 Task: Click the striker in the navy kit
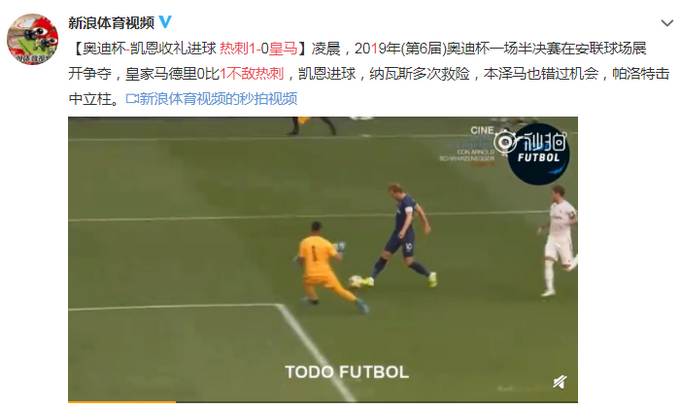[x=405, y=234]
